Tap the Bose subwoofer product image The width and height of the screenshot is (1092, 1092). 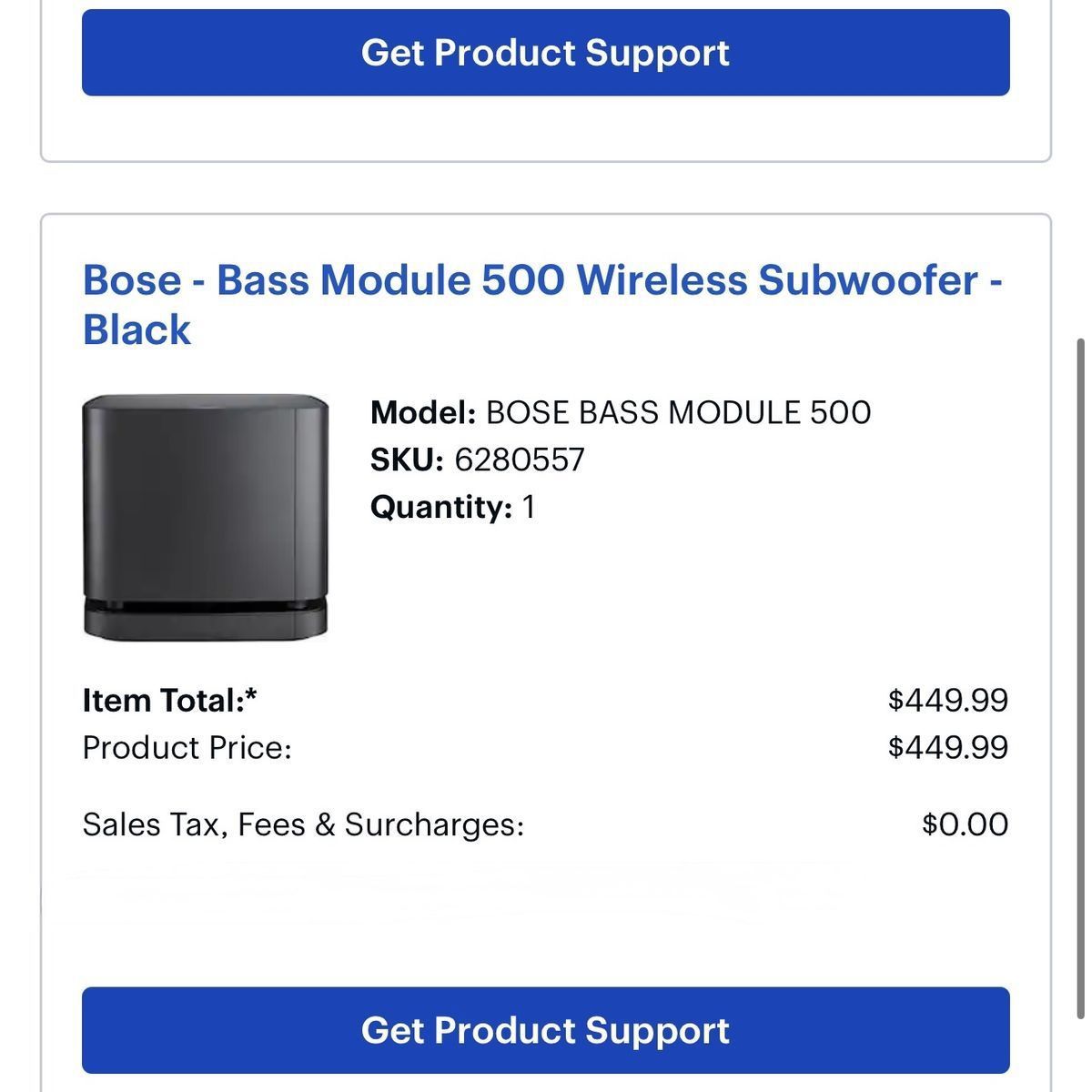(x=205, y=517)
